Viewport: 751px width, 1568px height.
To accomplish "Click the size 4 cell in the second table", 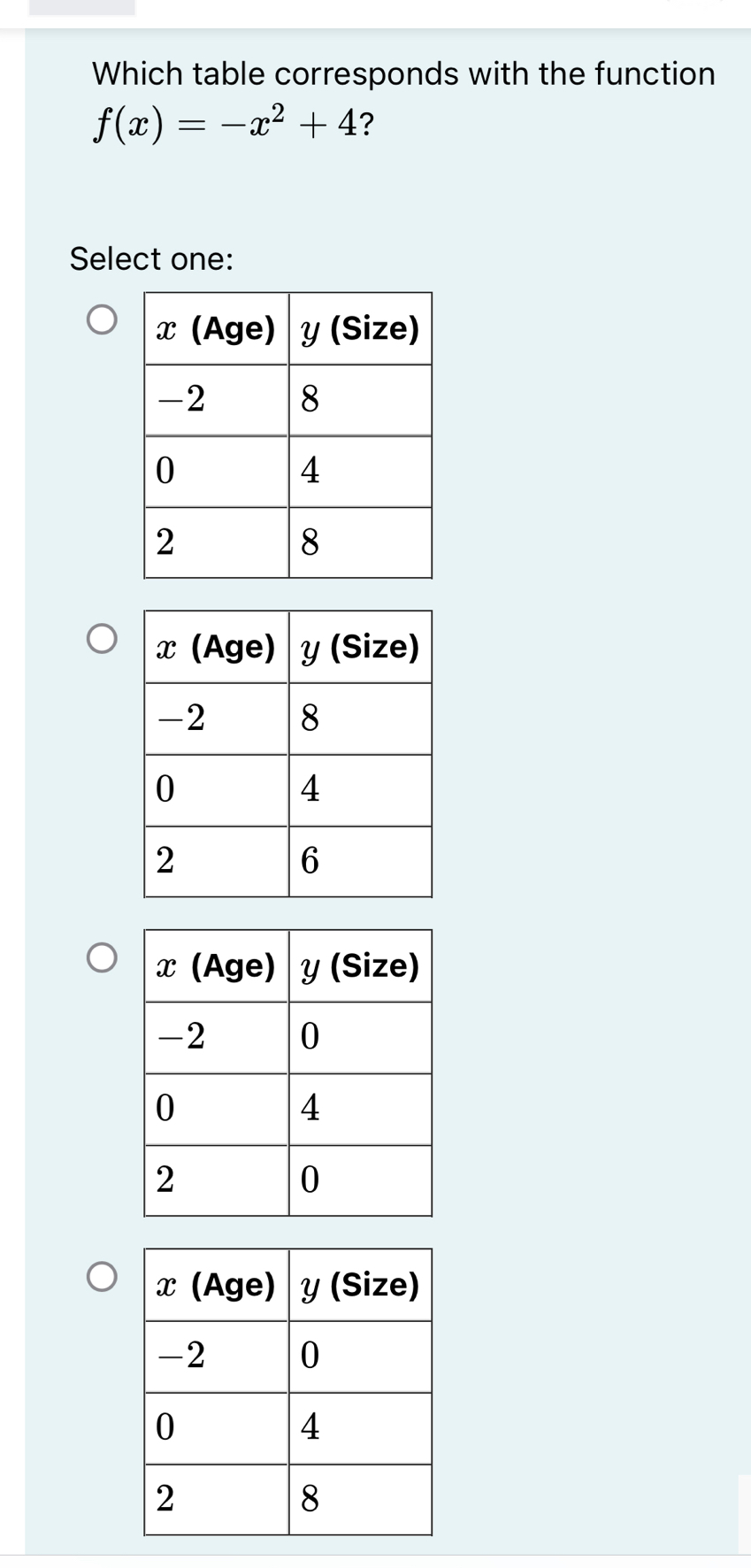I will pyautogui.click(x=360, y=789).
